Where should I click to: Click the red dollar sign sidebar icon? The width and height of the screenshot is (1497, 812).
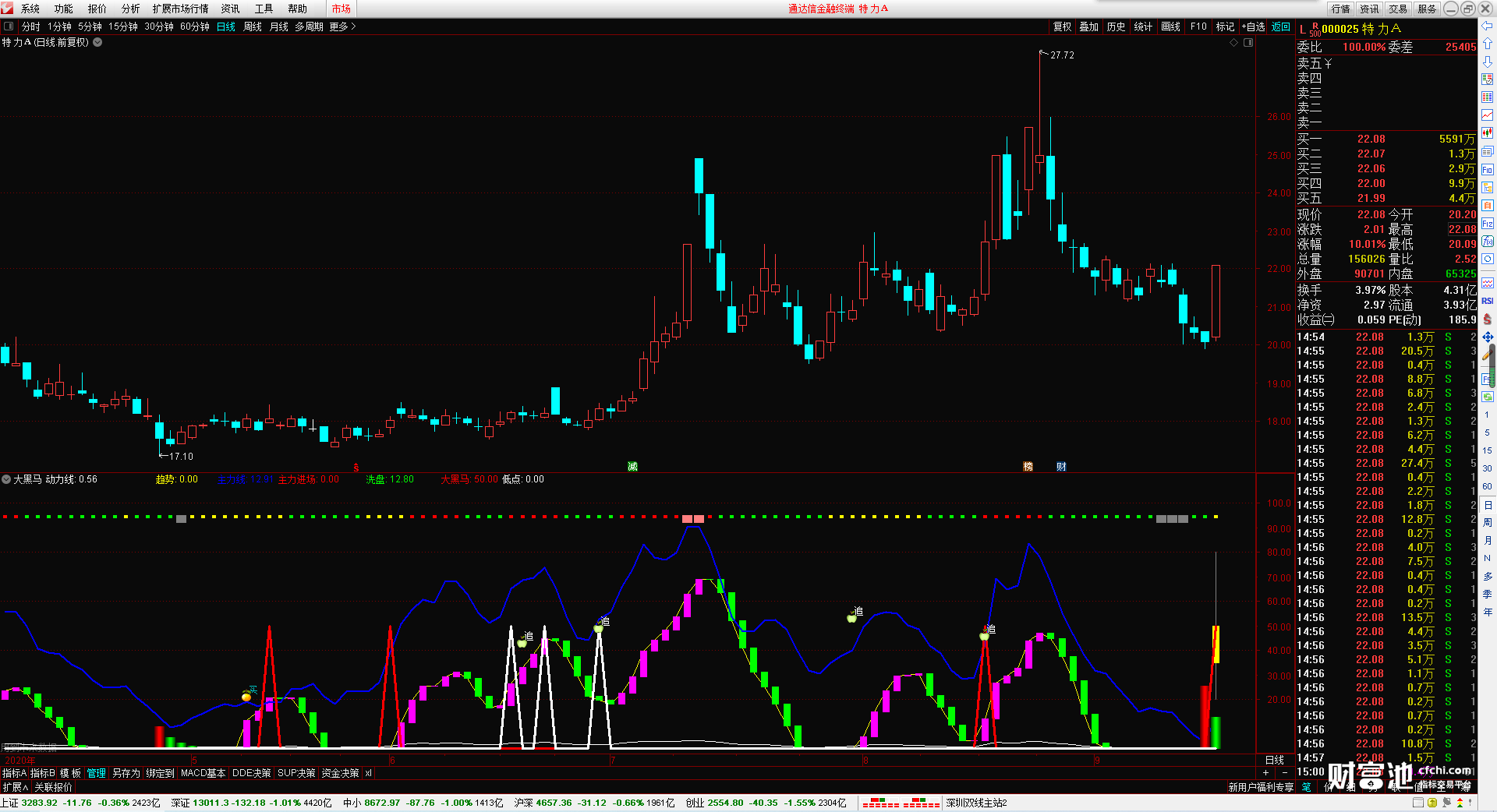coord(1488,319)
